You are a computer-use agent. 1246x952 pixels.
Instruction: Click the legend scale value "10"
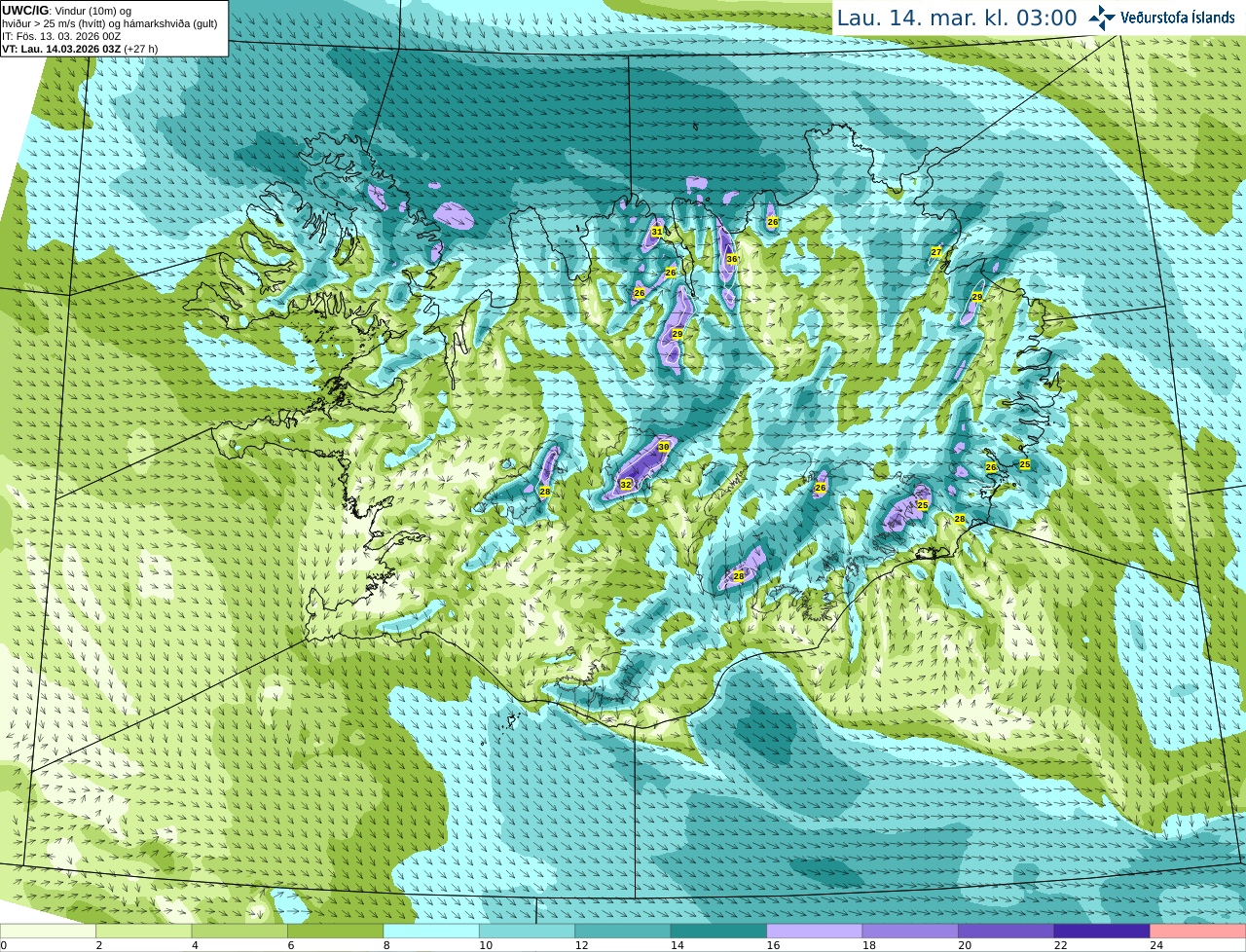485,945
